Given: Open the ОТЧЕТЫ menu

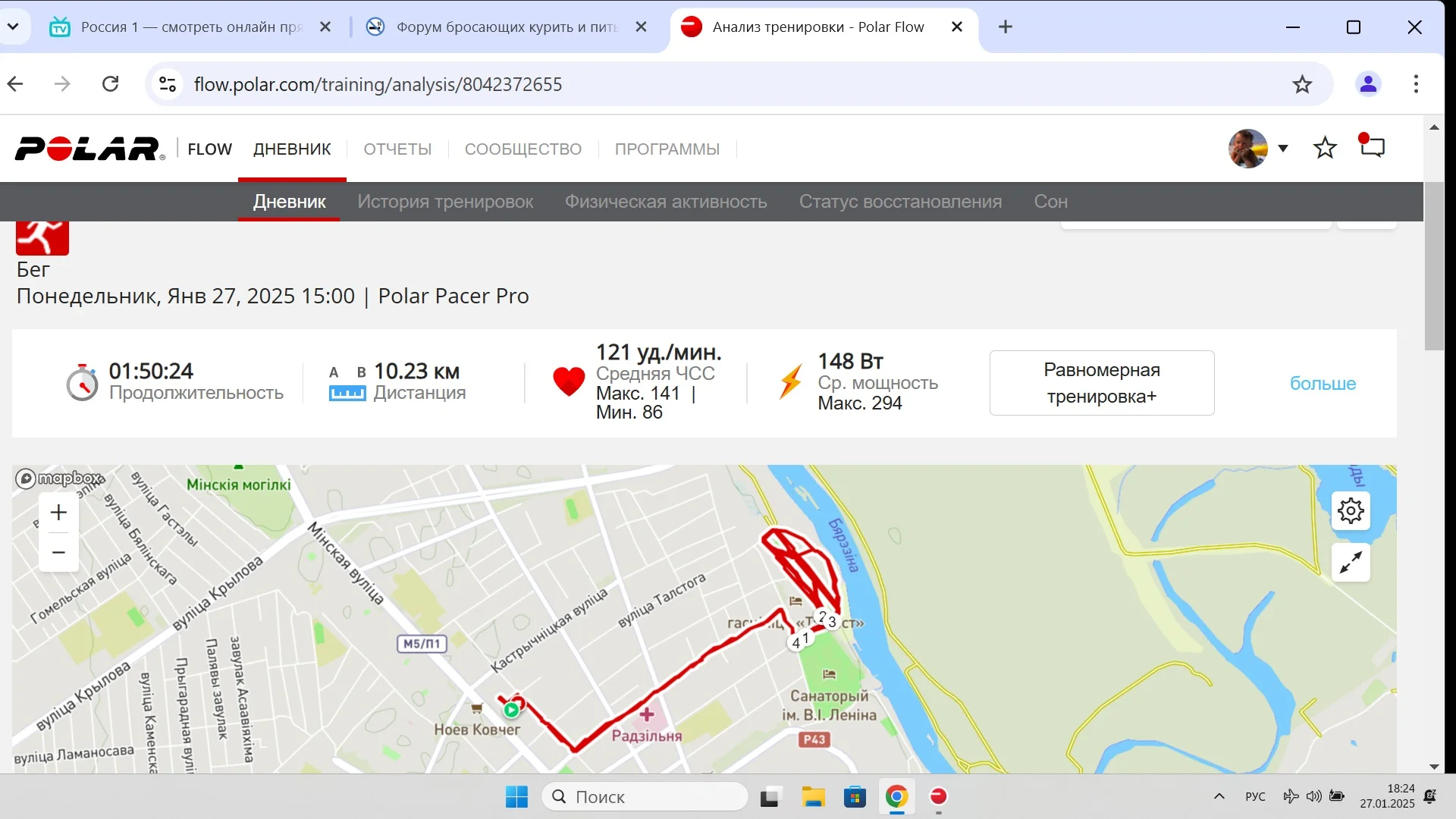Looking at the screenshot, I should [397, 149].
